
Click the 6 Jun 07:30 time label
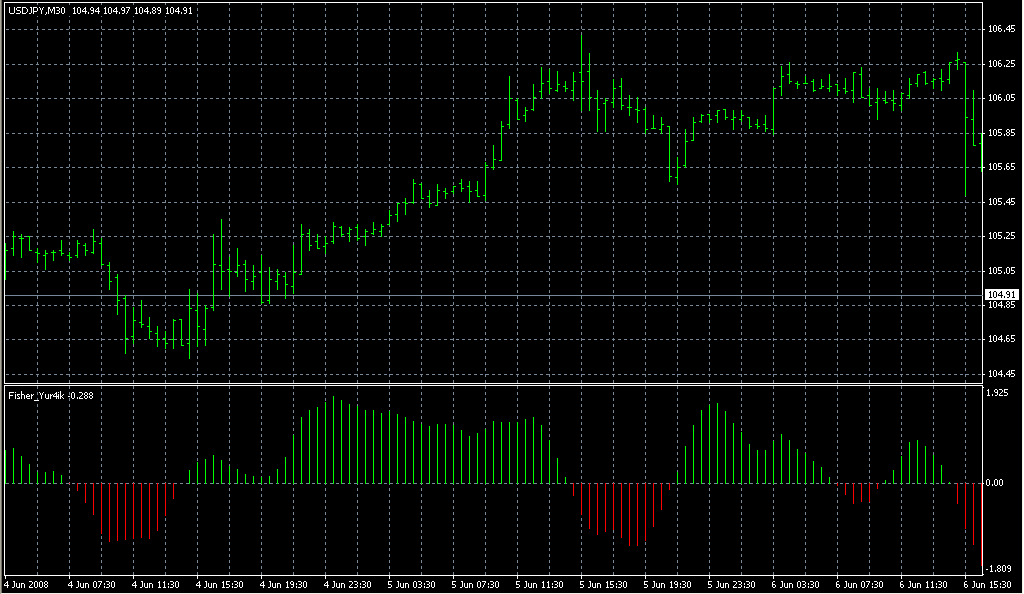(859, 585)
